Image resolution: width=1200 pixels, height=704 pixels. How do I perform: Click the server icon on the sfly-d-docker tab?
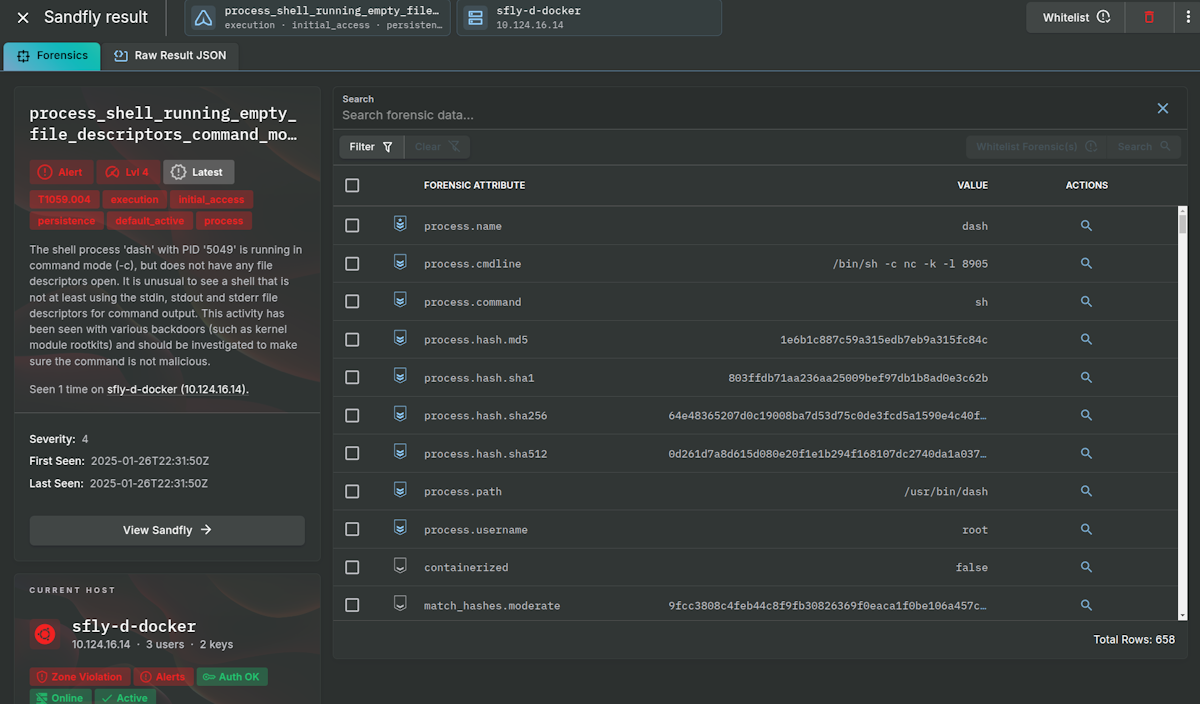click(473, 17)
